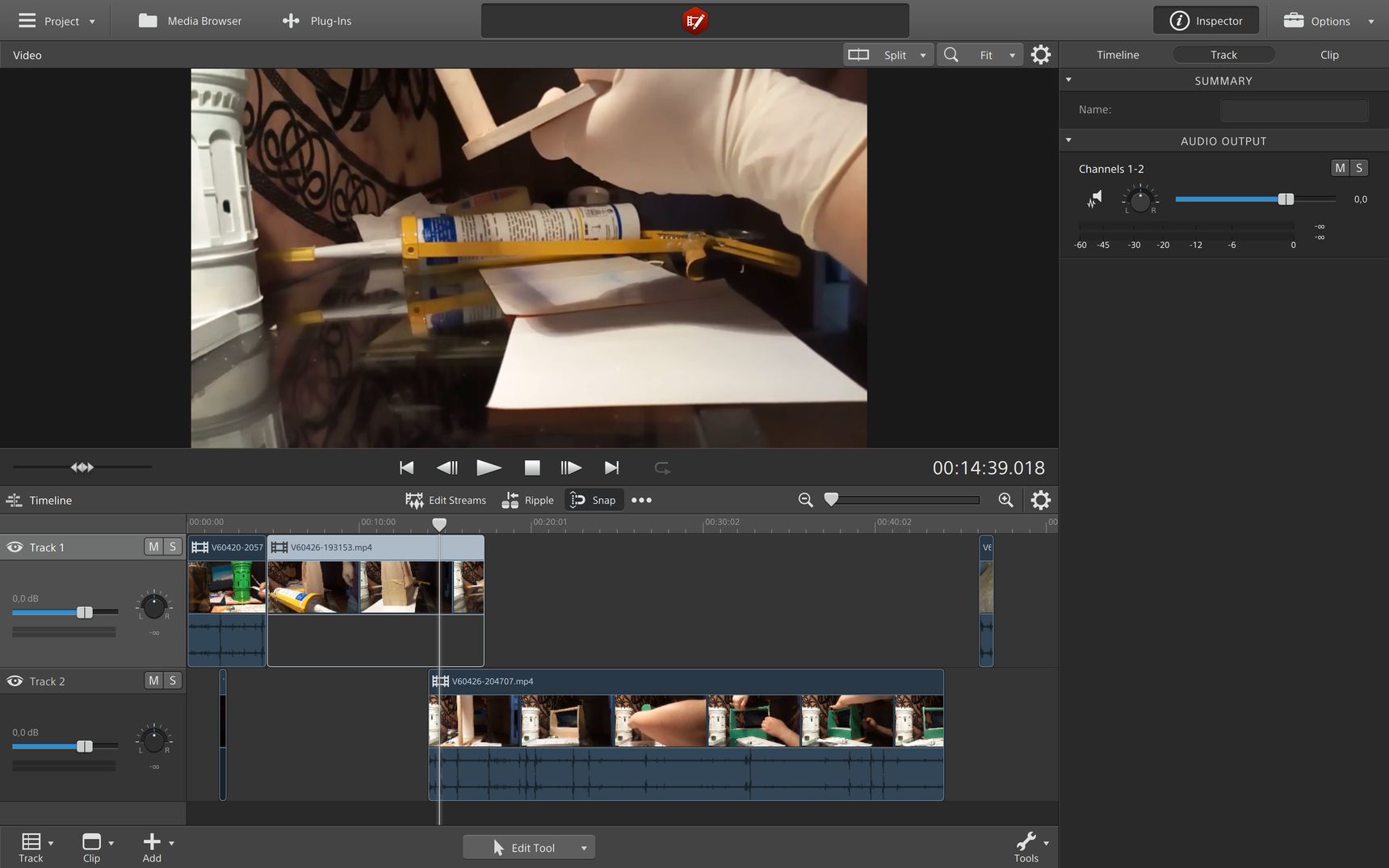This screenshot has width=1389, height=868.
Task: Focus the track Name field
Action: [1294, 110]
